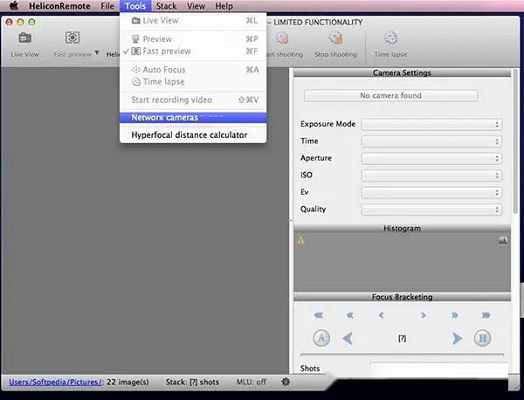The image size is (524, 400).
Task: Open the Exposure Mode dropdown
Action: click(431, 124)
